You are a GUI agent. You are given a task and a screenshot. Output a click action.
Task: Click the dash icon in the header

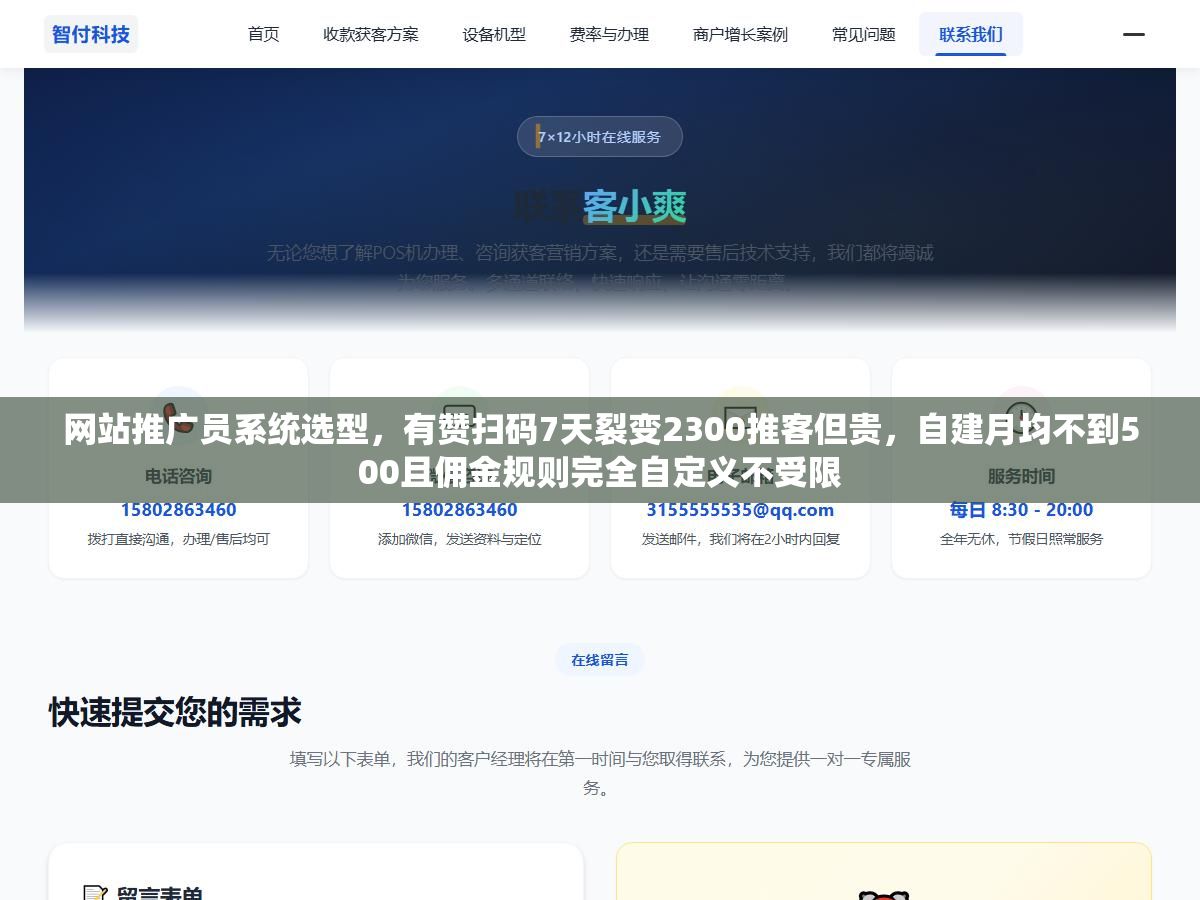[x=1134, y=34]
